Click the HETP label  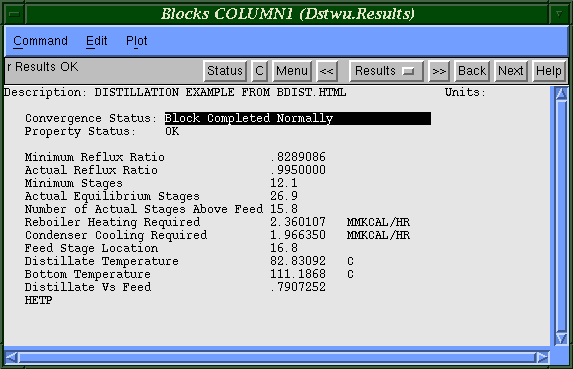click(x=38, y=300)
